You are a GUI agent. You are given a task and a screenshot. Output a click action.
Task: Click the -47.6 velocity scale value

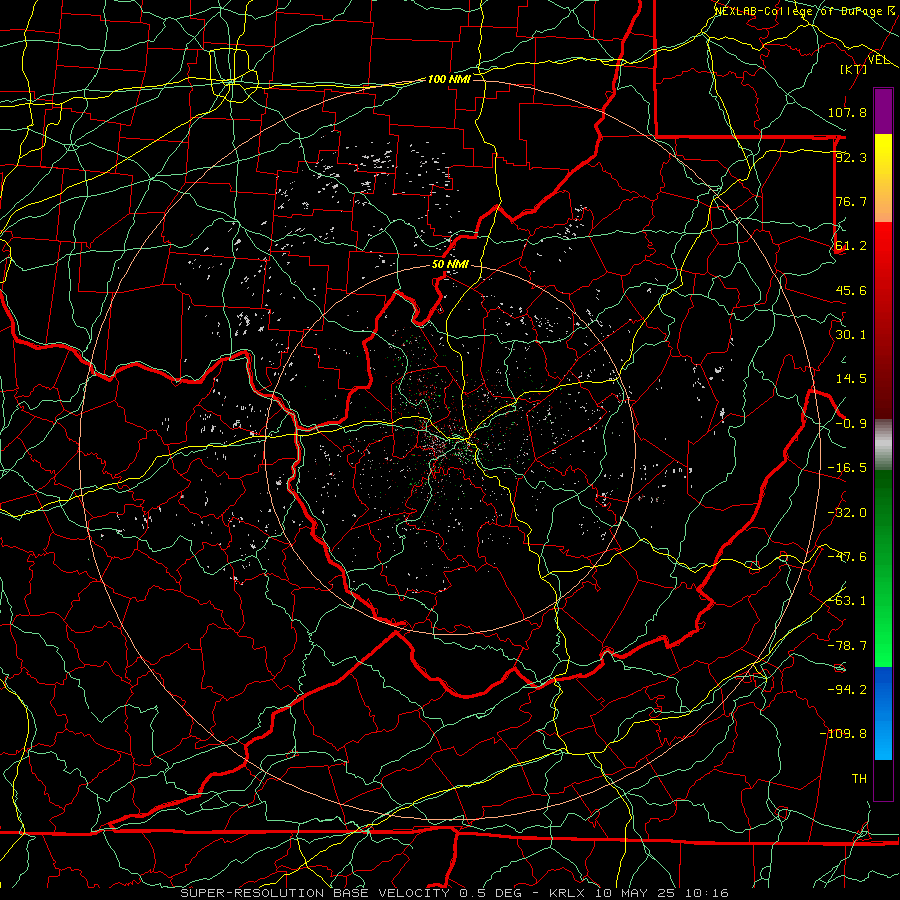click(847, 557)
